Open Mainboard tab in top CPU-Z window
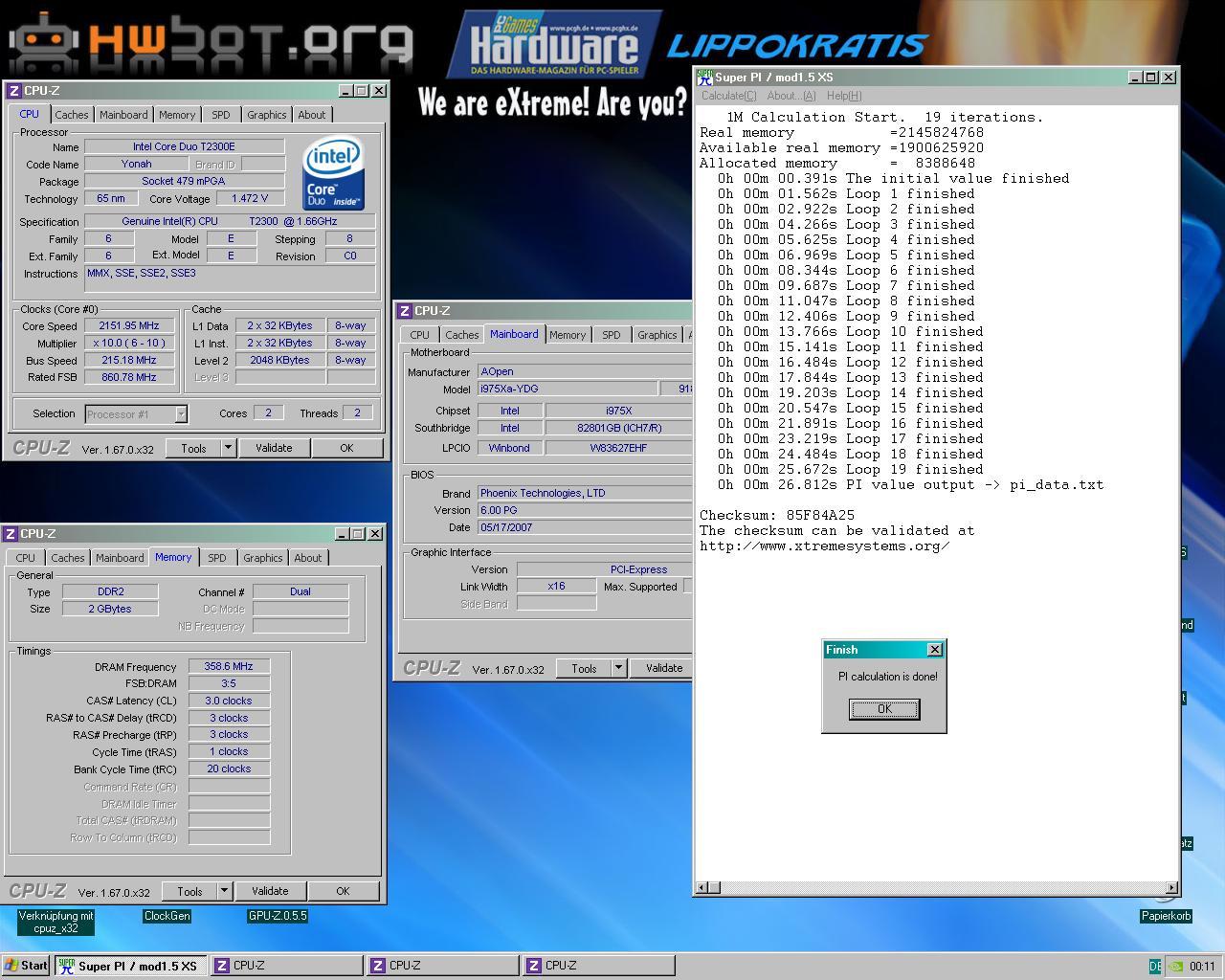The image size is (1225, 980). coord(124,115)
